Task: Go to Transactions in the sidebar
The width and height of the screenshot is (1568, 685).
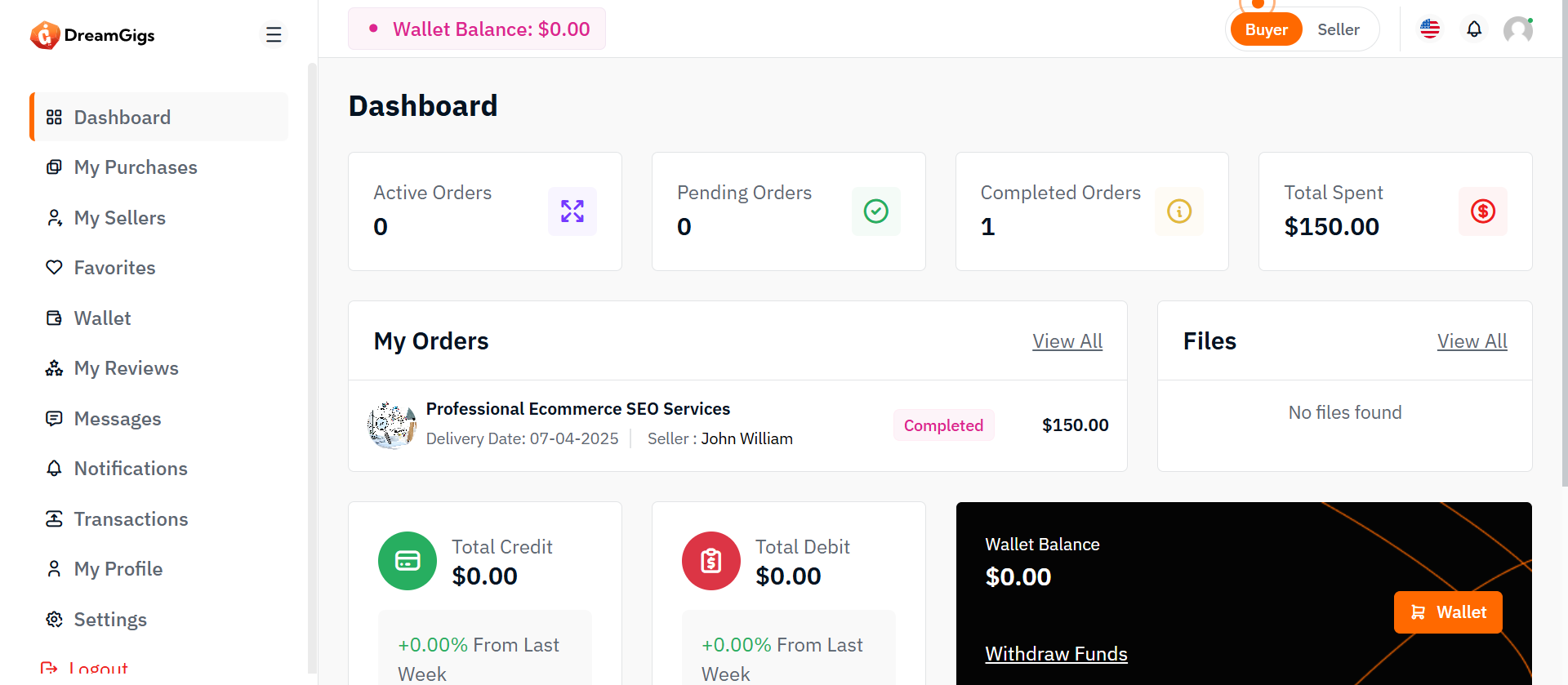Action: click(131, 519)
